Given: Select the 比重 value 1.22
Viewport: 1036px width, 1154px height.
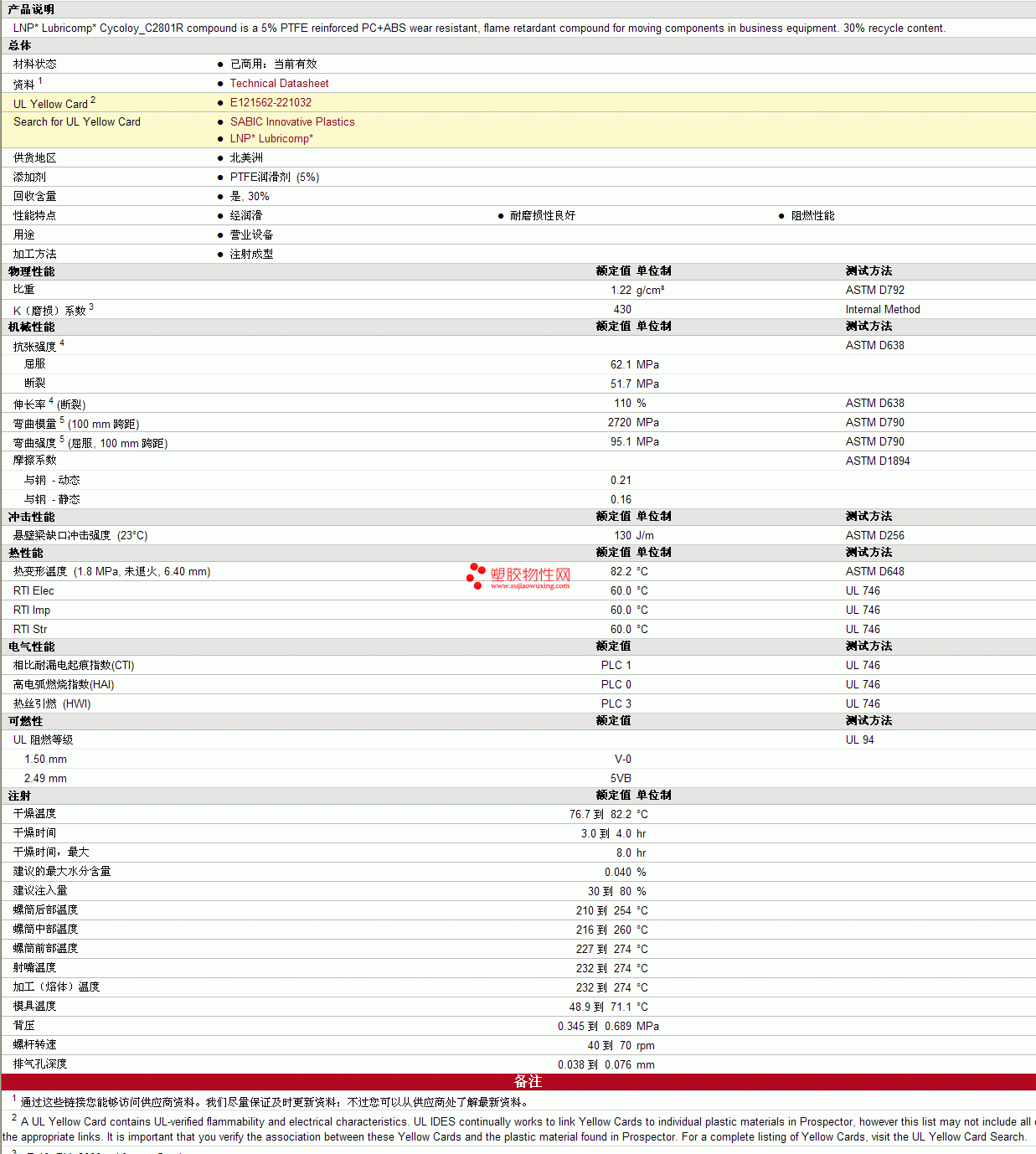Looking at the screenshot, I should click(x=621, y=291).
